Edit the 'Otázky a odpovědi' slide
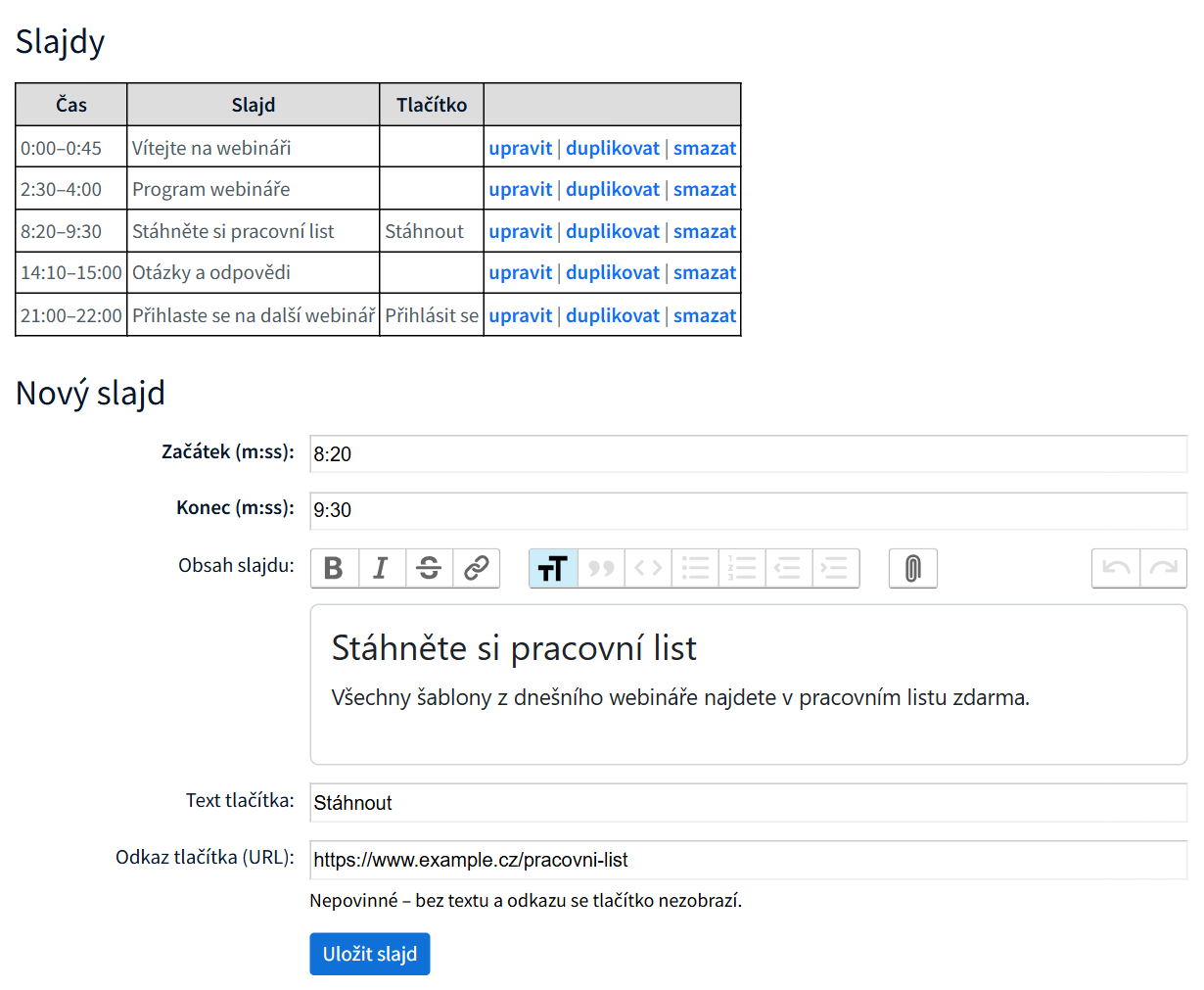1204x990 pixels. 521,272
